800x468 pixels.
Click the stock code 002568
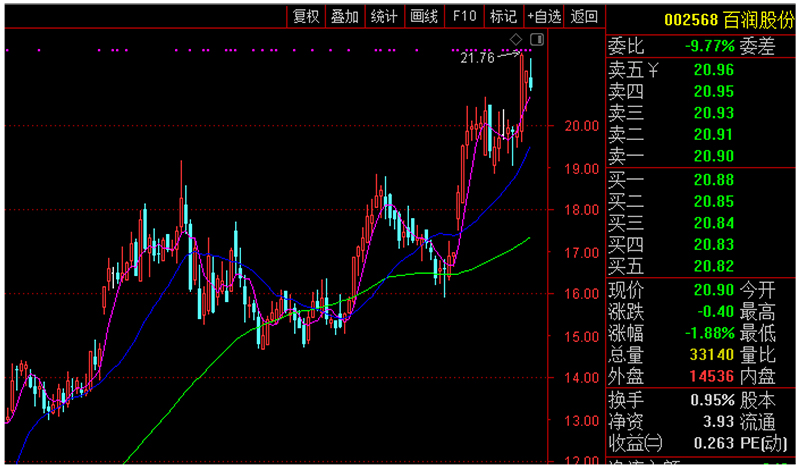[x=694, y=19]
